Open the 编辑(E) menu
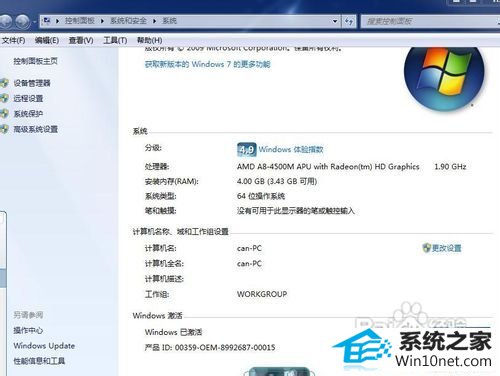500x376 pixels. (47, 40)
